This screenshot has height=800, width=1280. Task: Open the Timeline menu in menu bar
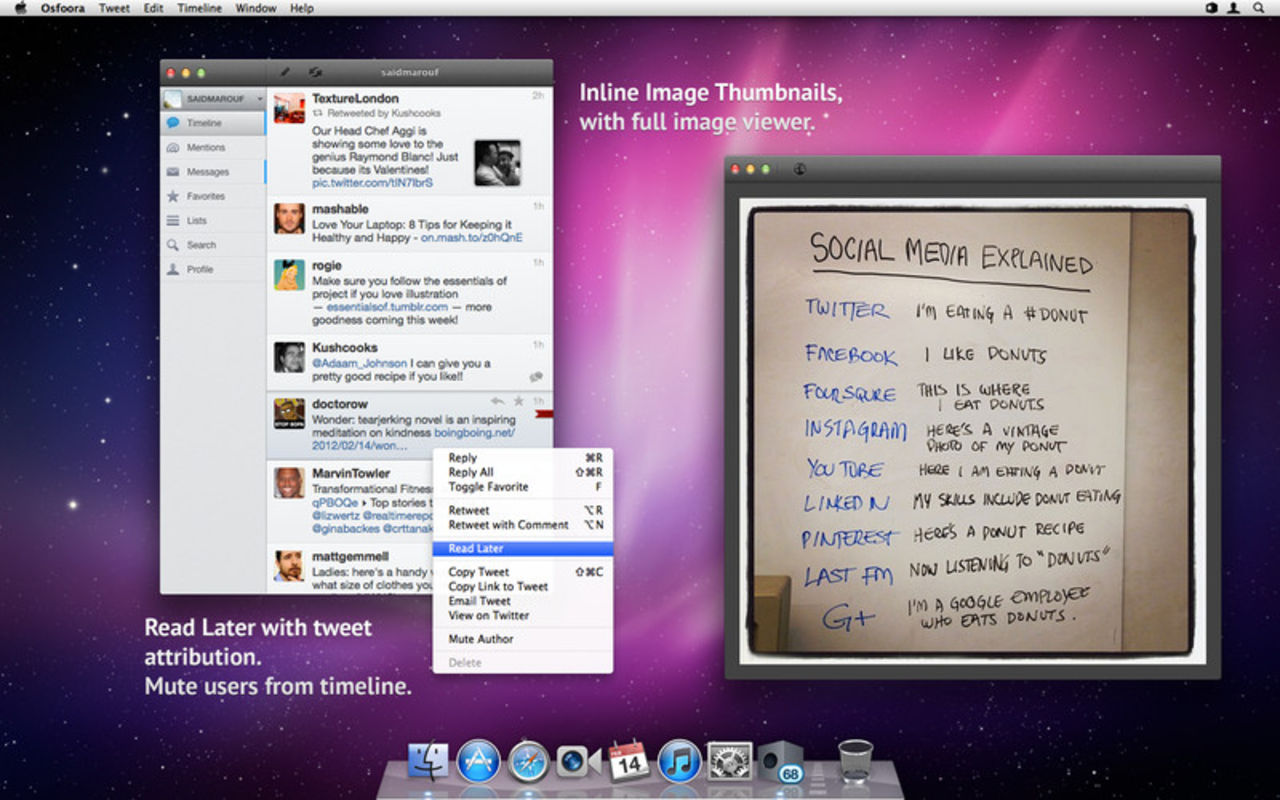click(x=199, y=8)
